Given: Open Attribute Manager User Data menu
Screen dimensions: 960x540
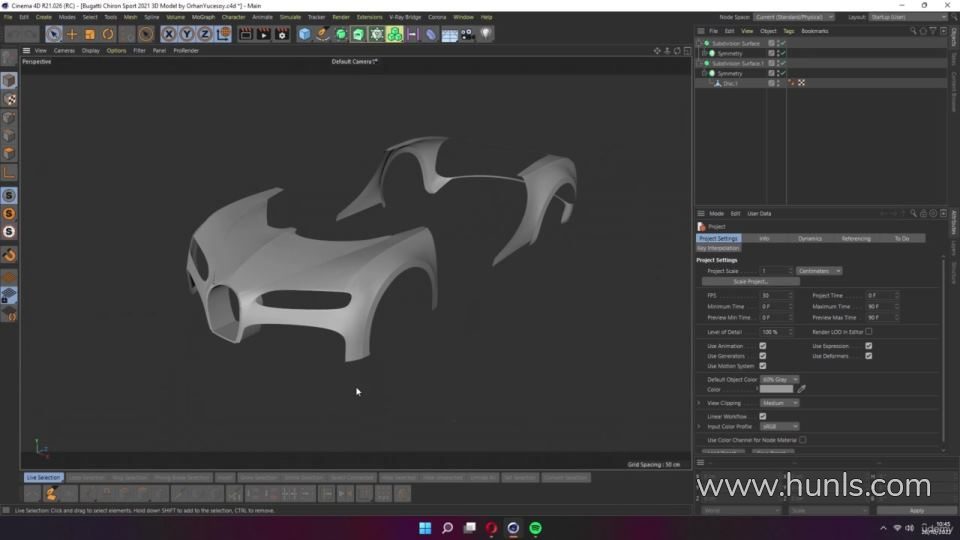Looking at the screenshot, I should pyautogui.click(x=759, y=214).
